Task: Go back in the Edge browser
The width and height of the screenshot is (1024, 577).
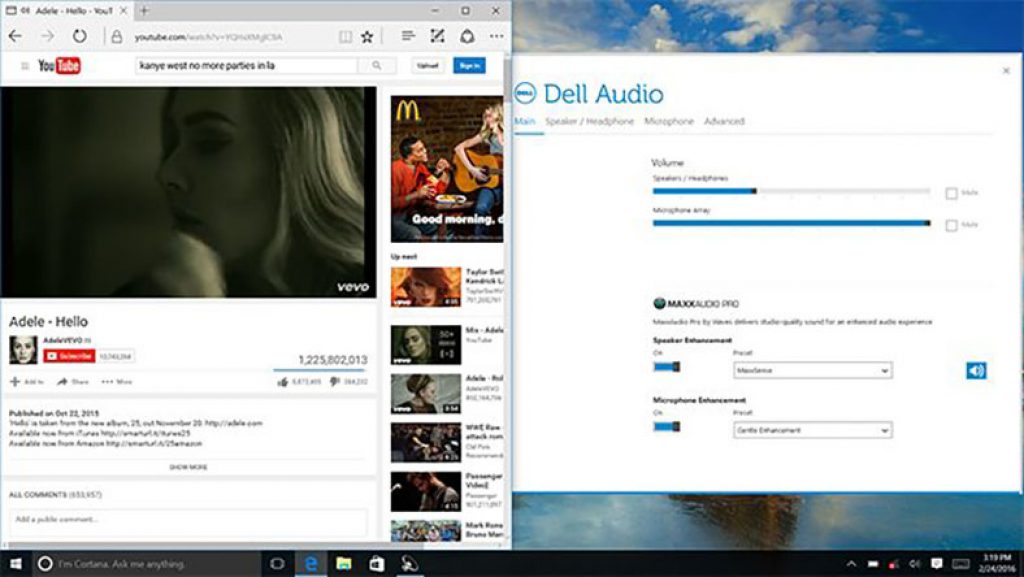Action: point(15,37)
